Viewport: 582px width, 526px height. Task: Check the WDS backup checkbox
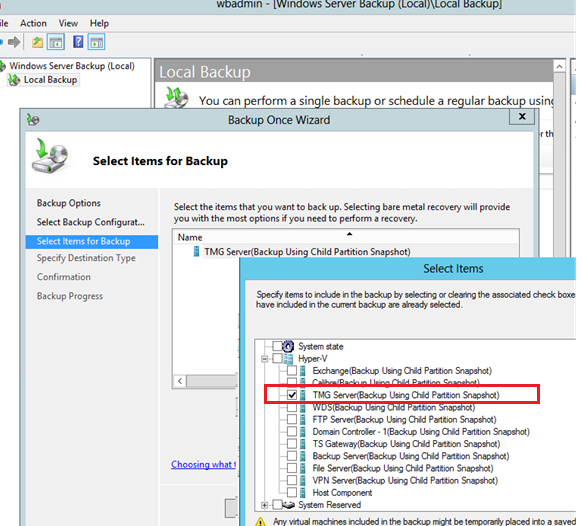click(x=292, y=408)
